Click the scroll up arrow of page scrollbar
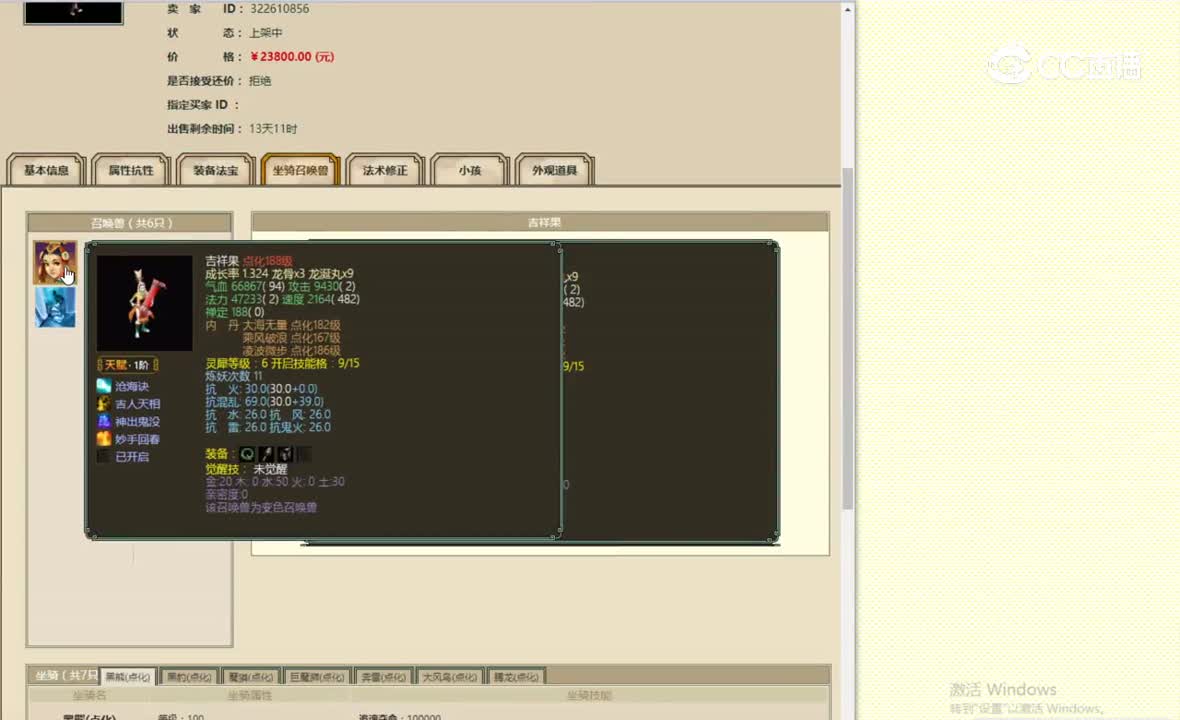Viewport: 1180px width, 720px height. pyautogui.click(x=848, y=9)
